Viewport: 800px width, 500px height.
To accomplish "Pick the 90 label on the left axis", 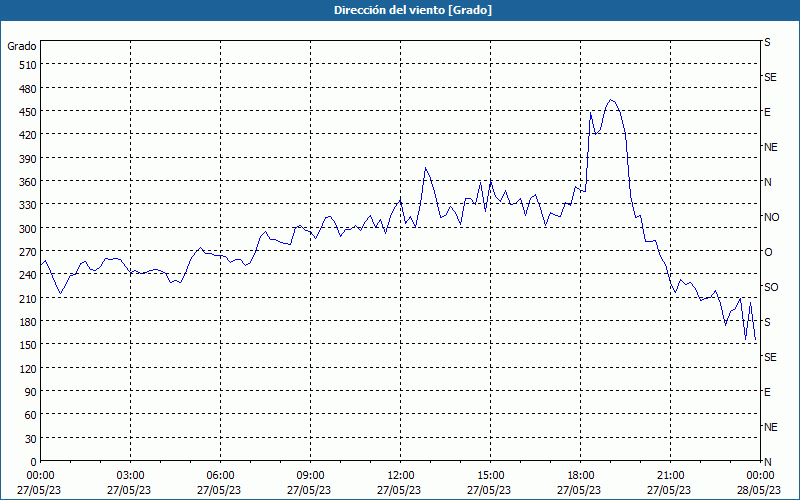I will point(31,392).
